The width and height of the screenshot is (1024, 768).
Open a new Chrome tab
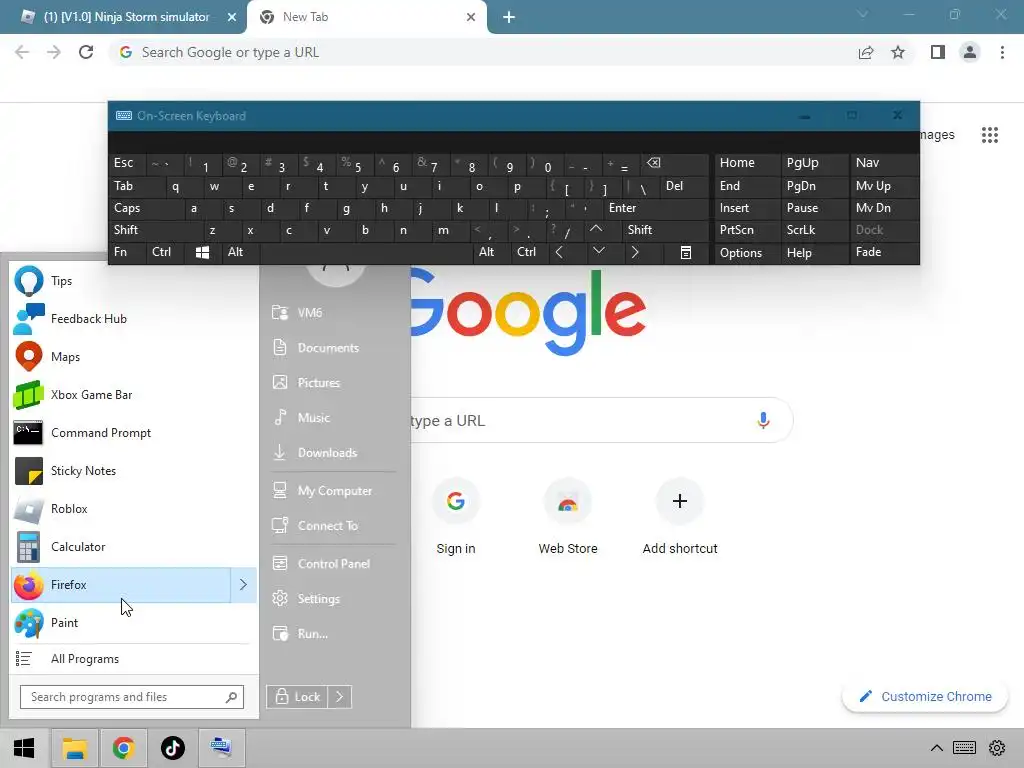tap(509, 17)
